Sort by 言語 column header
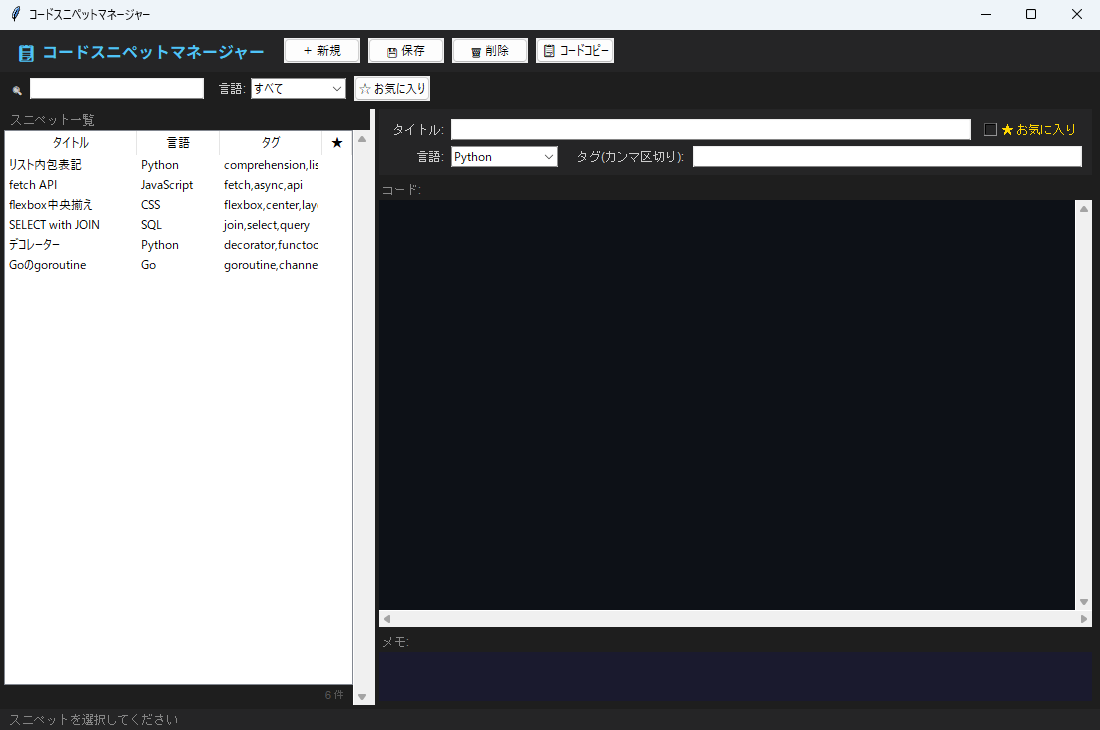Image resolution: width=1100 pixels, height=730 pixels. coord(177,142)
